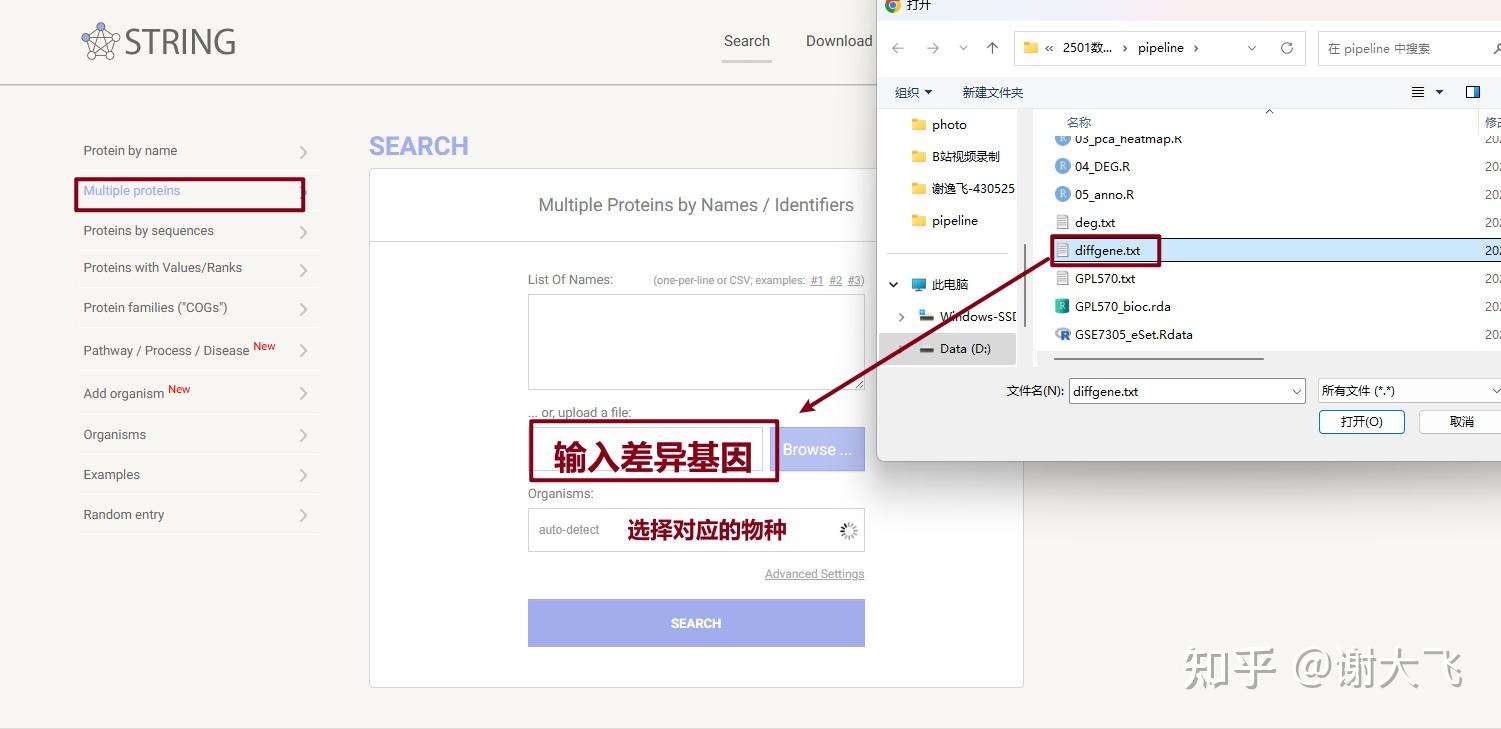The image size is (1501, 729).
Task: Click the SEARCH button on the STRING page
Action: tap(695, 622)
